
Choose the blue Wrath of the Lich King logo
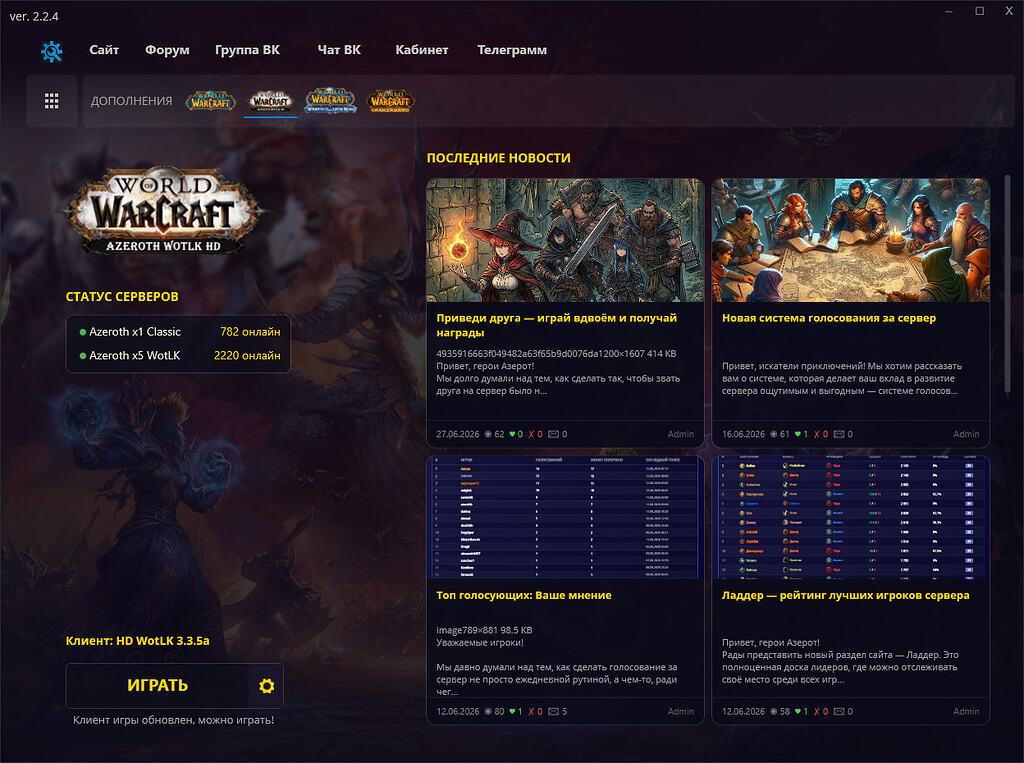pos(330,101)
